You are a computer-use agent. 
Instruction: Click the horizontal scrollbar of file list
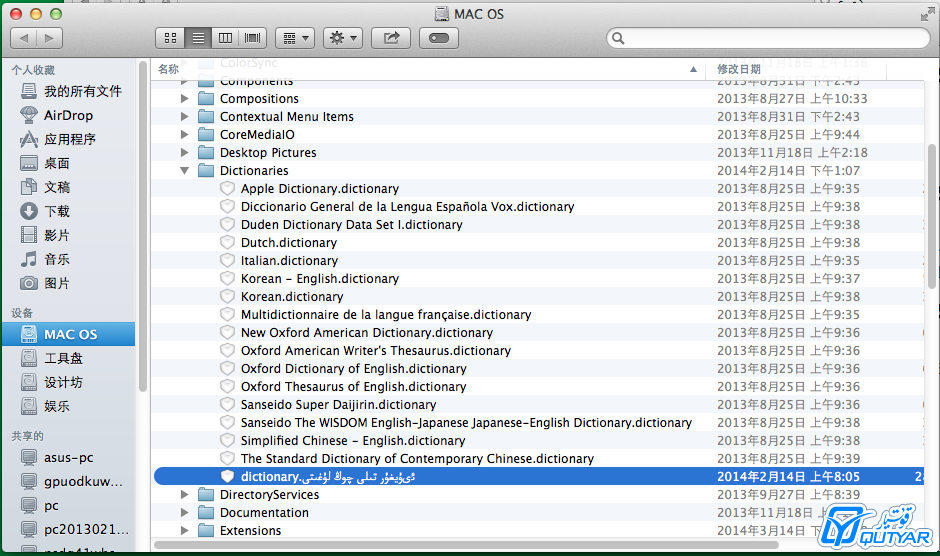pos(466,545)
